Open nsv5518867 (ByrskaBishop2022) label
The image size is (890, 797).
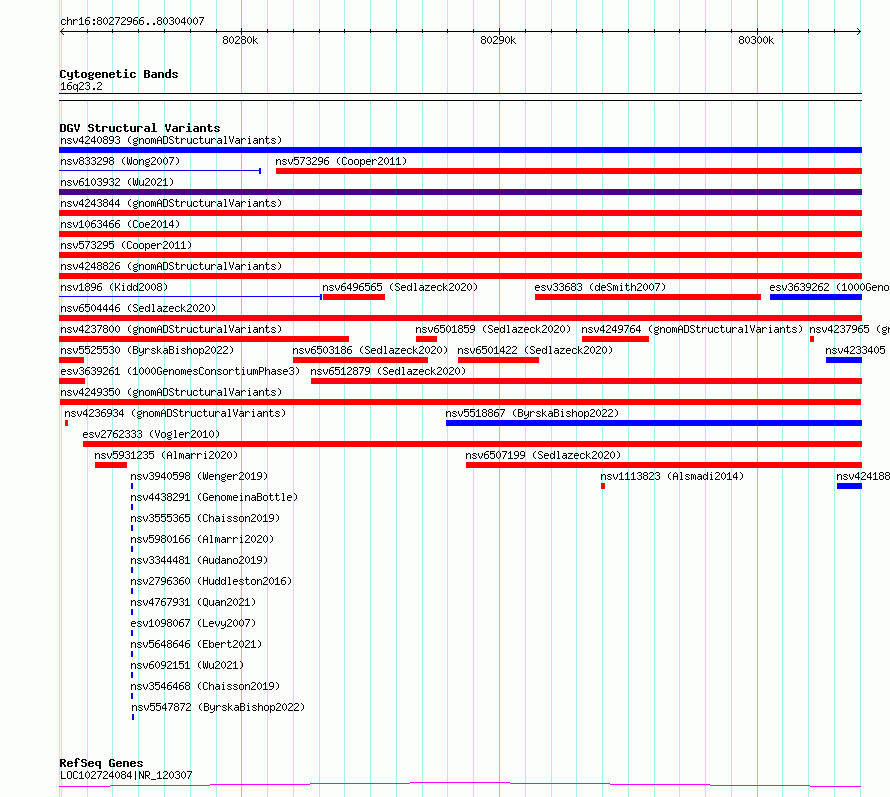(x=532, y=413)
